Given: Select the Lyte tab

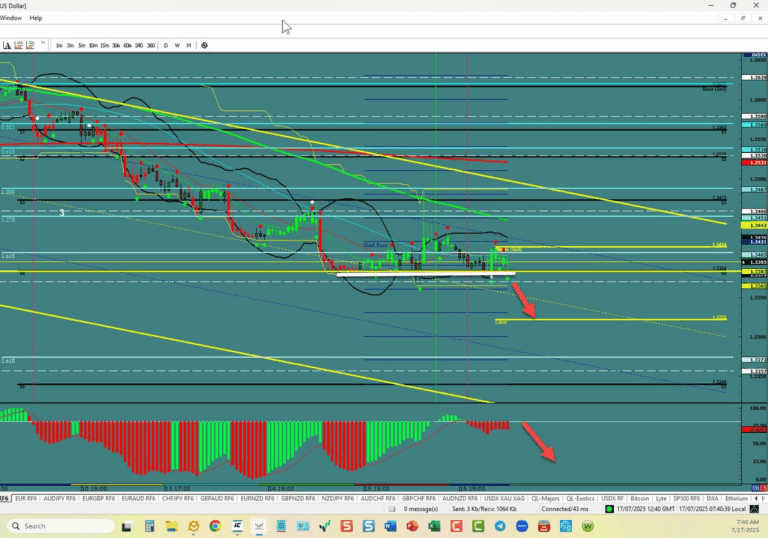Looking at the screenshot, I should pyautogui.click(x=661, y=498).
